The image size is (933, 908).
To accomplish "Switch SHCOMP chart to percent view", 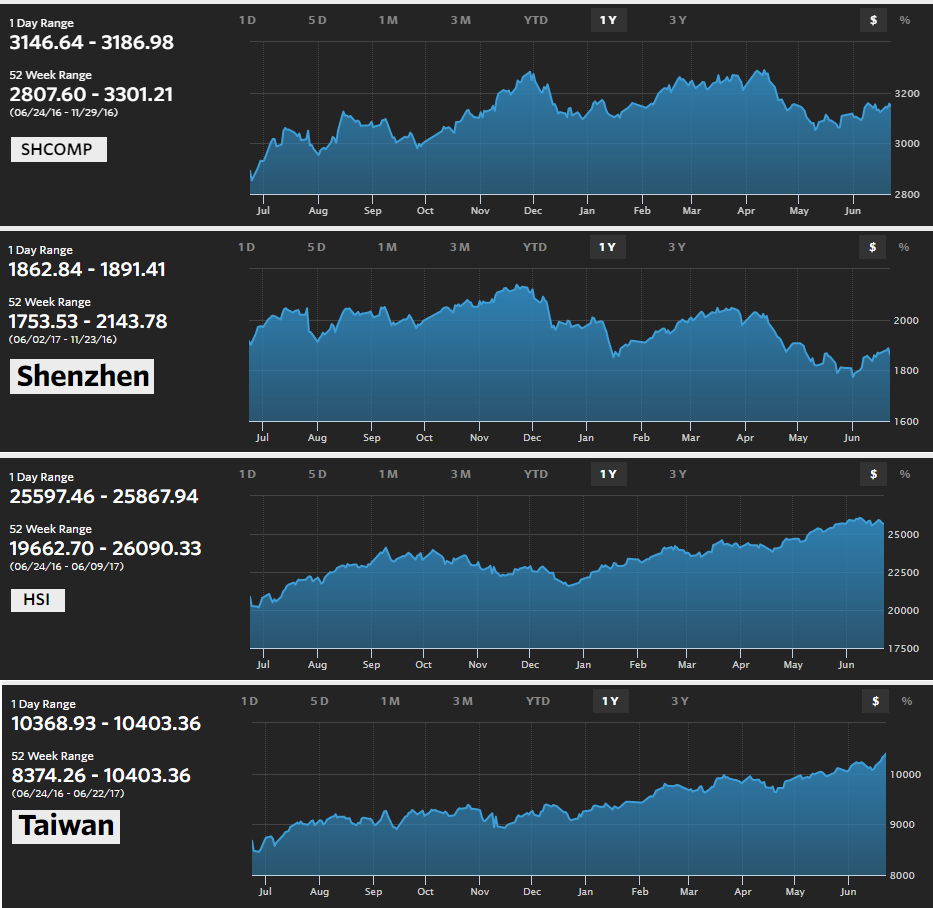I will click(905, 20).
